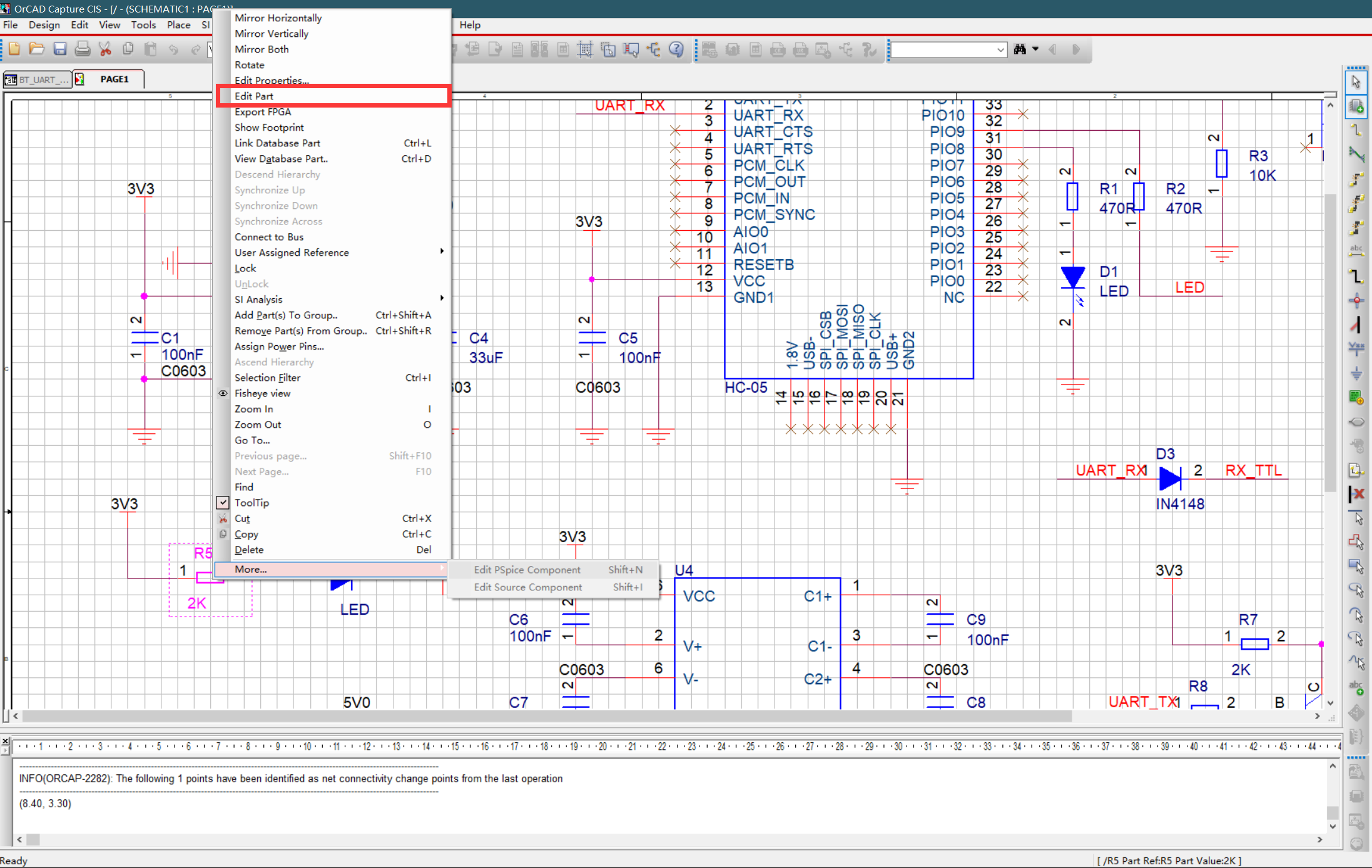Choose Connect to Bus
Screen dimensions: 1372x868
tap(332, 237)
